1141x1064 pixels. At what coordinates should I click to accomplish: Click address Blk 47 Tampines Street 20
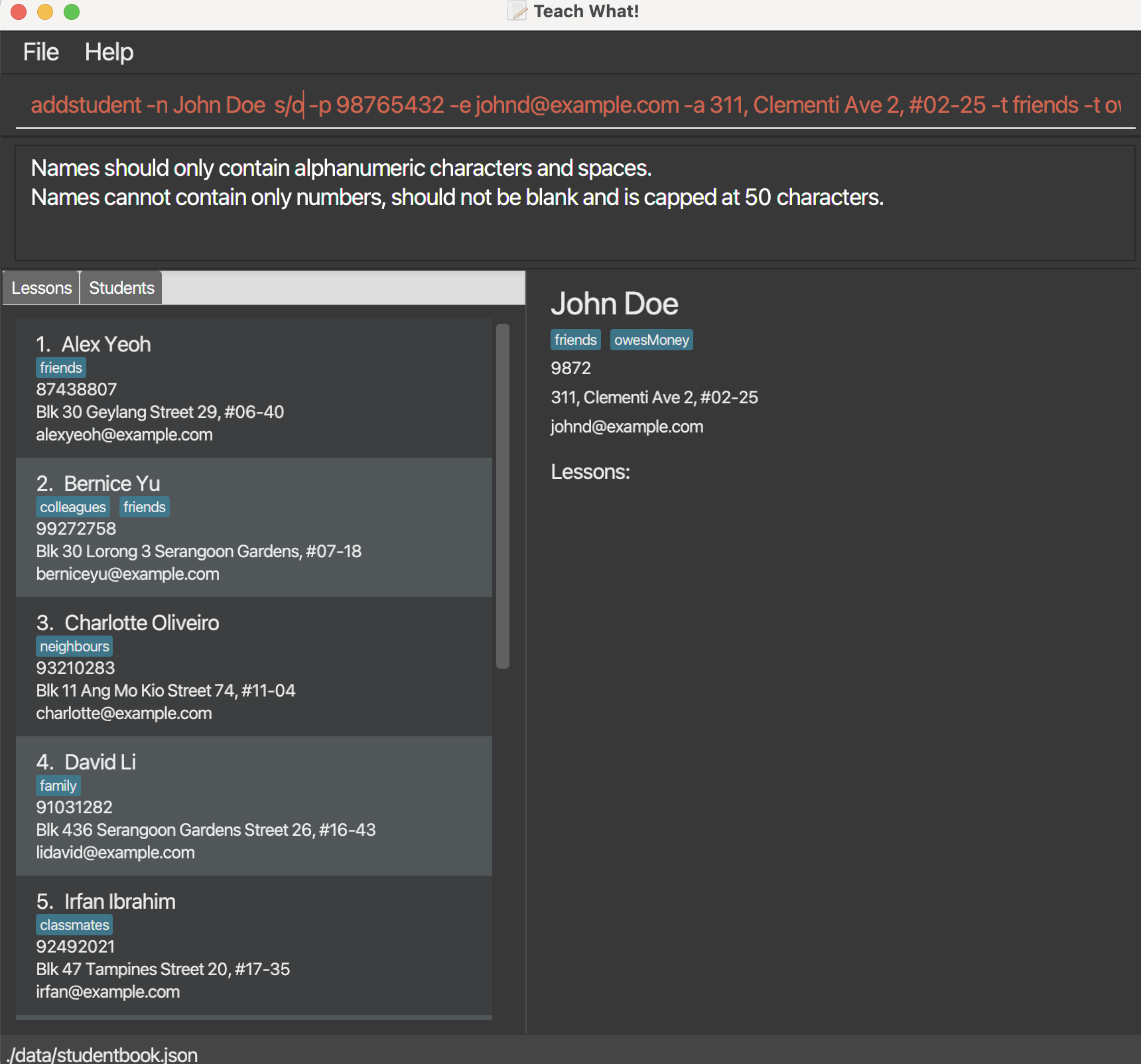(163, 969)
